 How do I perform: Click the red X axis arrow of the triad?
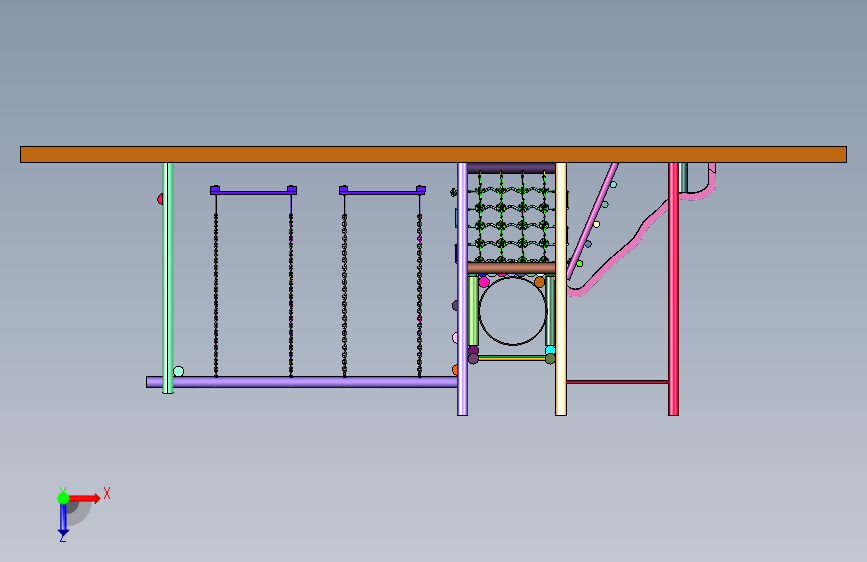(x=85, y=498)
